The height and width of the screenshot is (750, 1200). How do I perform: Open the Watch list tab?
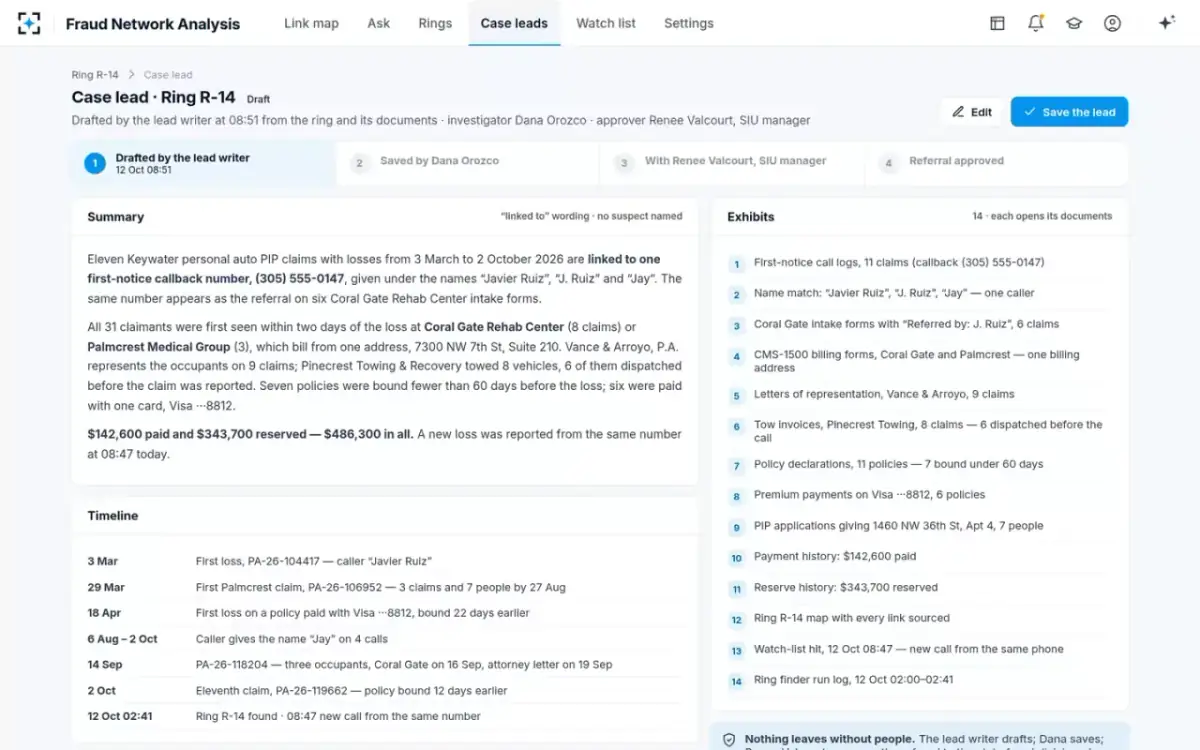[x=606, y=23]
